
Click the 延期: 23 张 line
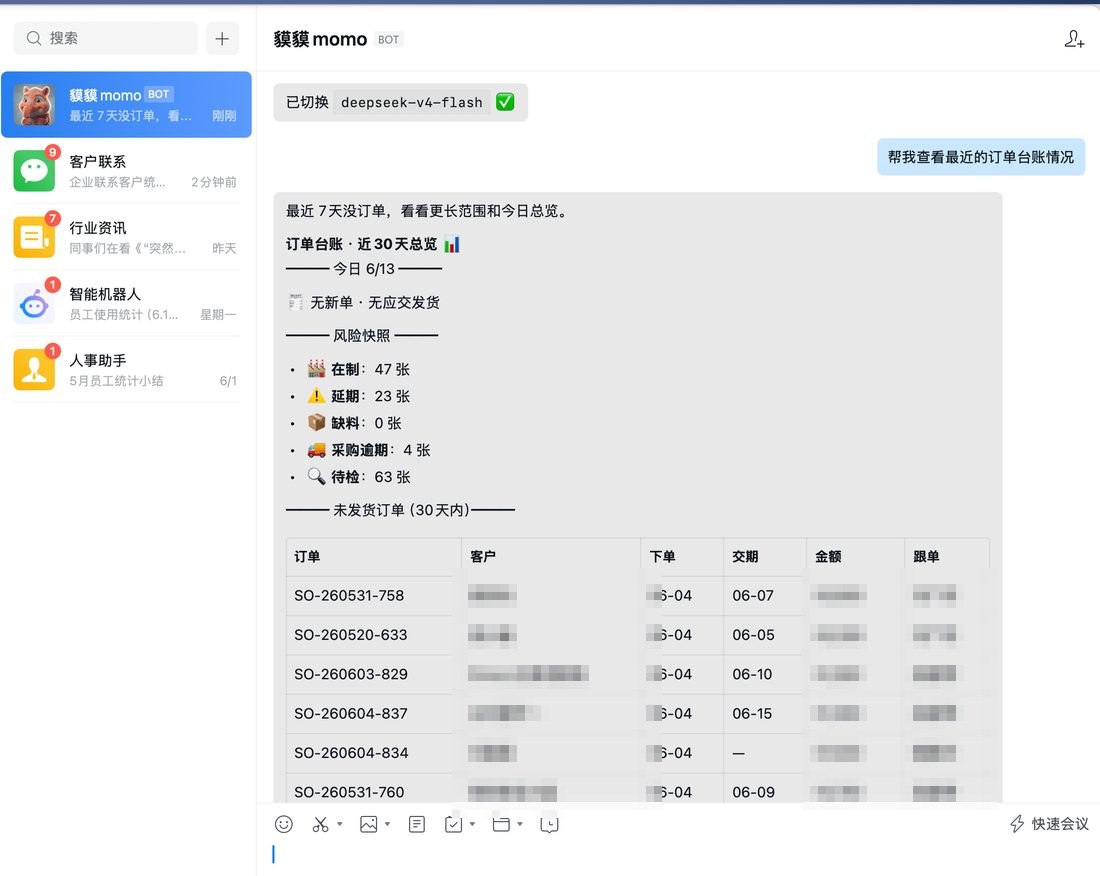[x=358, y=396]
